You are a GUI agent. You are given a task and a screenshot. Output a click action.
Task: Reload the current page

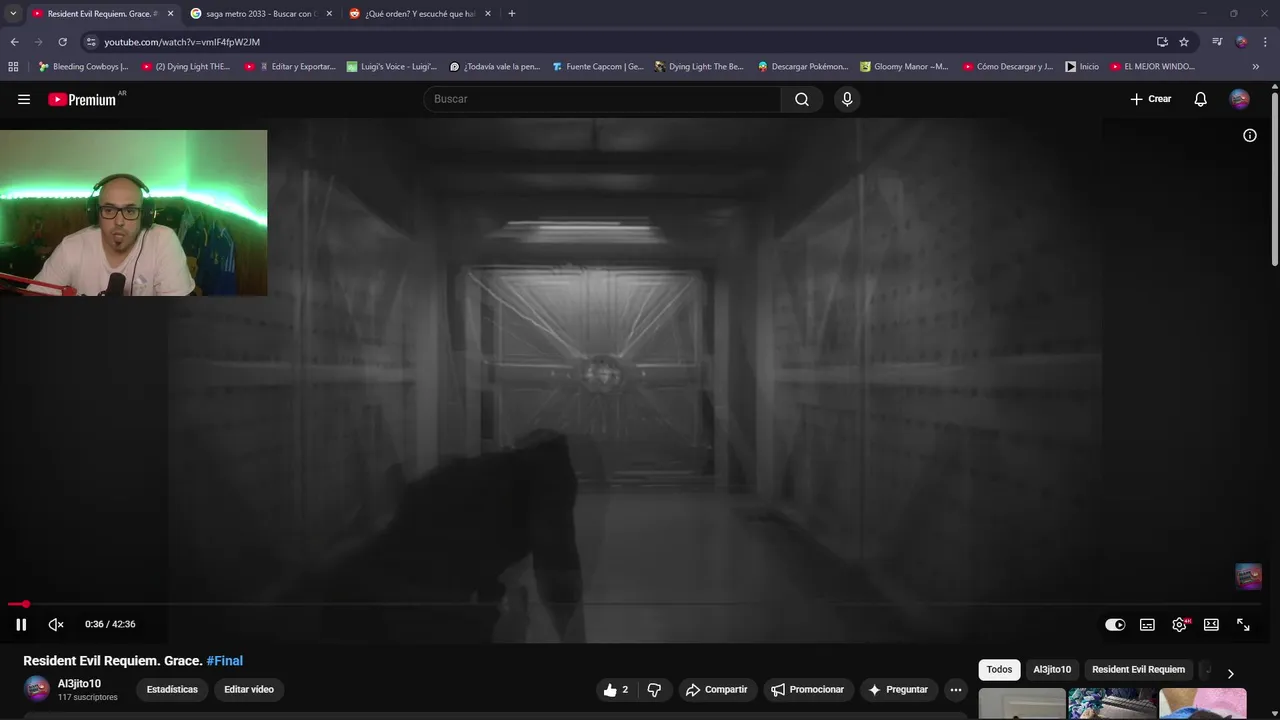(62, 42)
